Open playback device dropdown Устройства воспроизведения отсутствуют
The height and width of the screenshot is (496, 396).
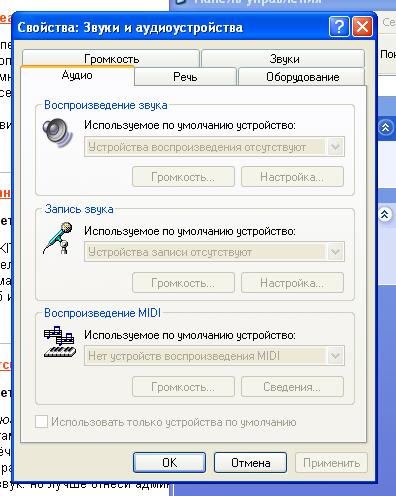tap(214, 147)
